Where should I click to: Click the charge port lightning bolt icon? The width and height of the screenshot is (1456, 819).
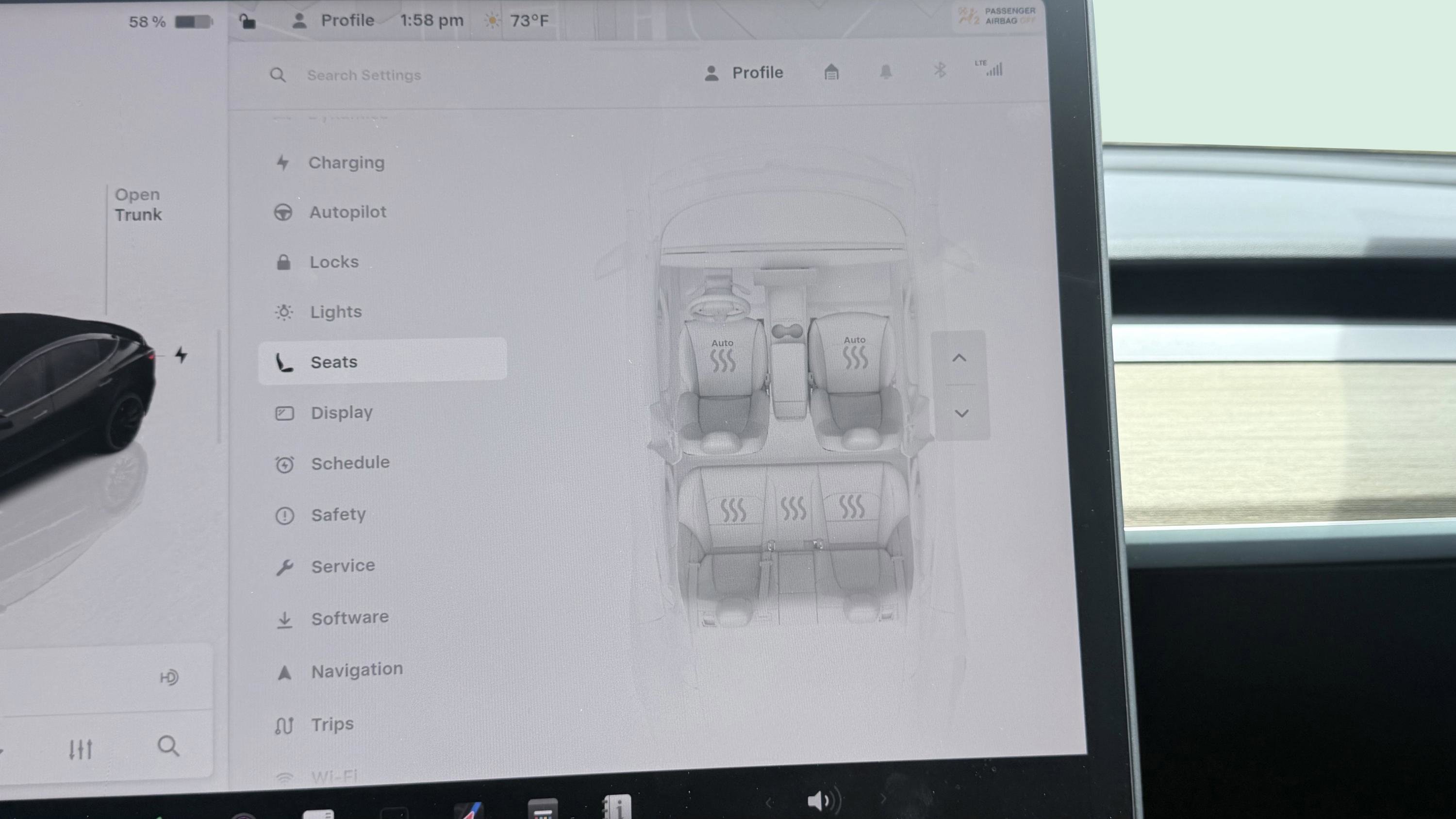(x=181, y=353)
